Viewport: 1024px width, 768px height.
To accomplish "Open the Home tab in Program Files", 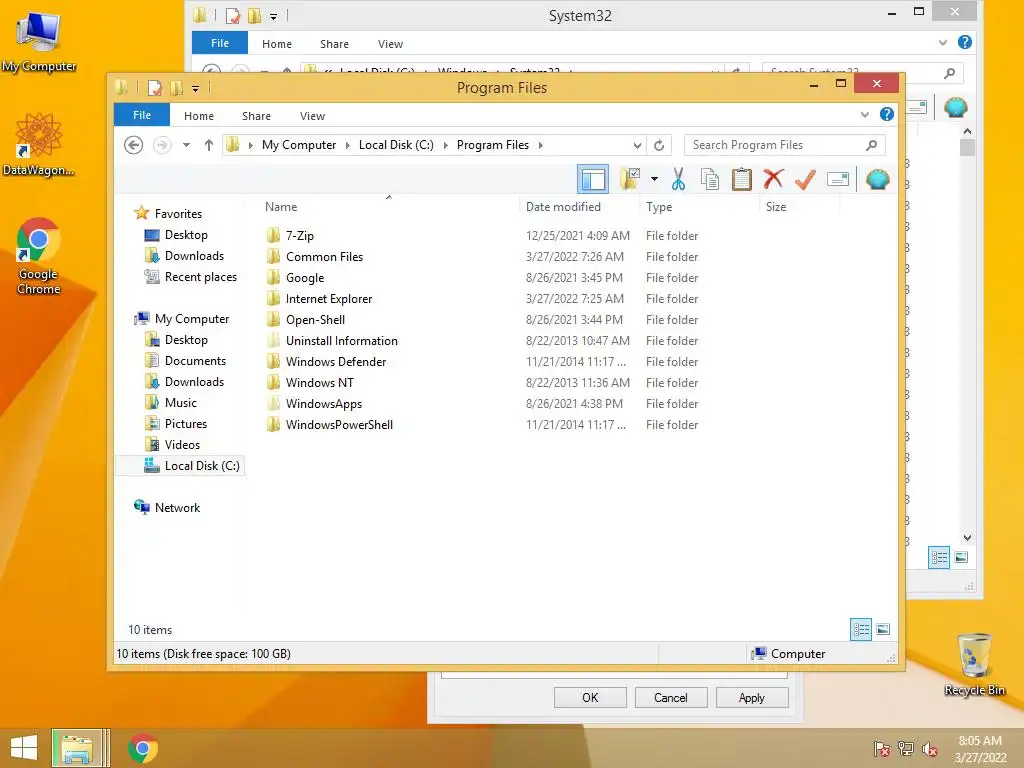I will (199, 116).
